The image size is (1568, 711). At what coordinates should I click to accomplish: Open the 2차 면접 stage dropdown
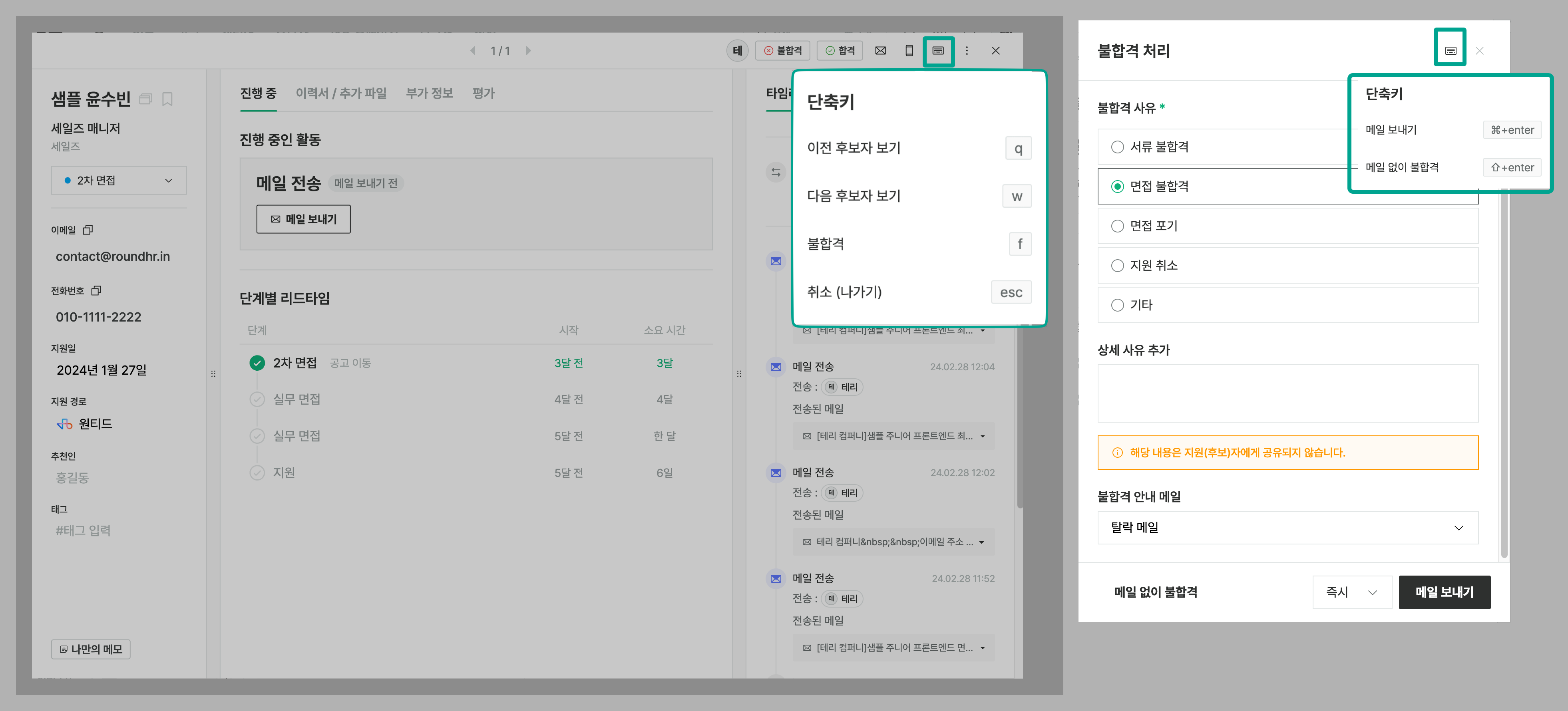tap(119, 181)
